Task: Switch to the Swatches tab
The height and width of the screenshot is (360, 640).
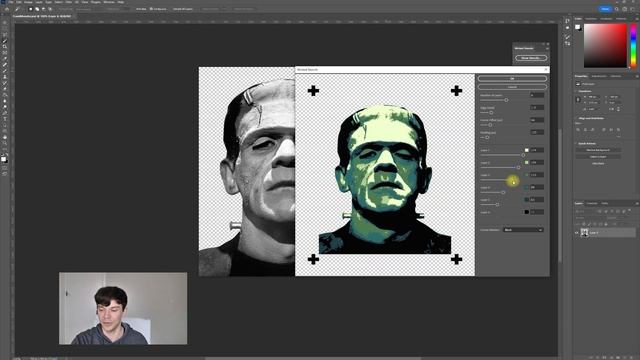Action: pyautogui.click(x=591, y=19)
